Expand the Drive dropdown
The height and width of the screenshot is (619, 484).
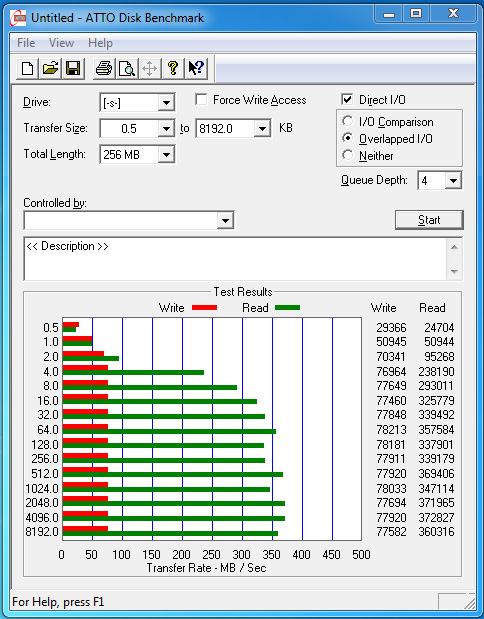(x=166, y=103)
